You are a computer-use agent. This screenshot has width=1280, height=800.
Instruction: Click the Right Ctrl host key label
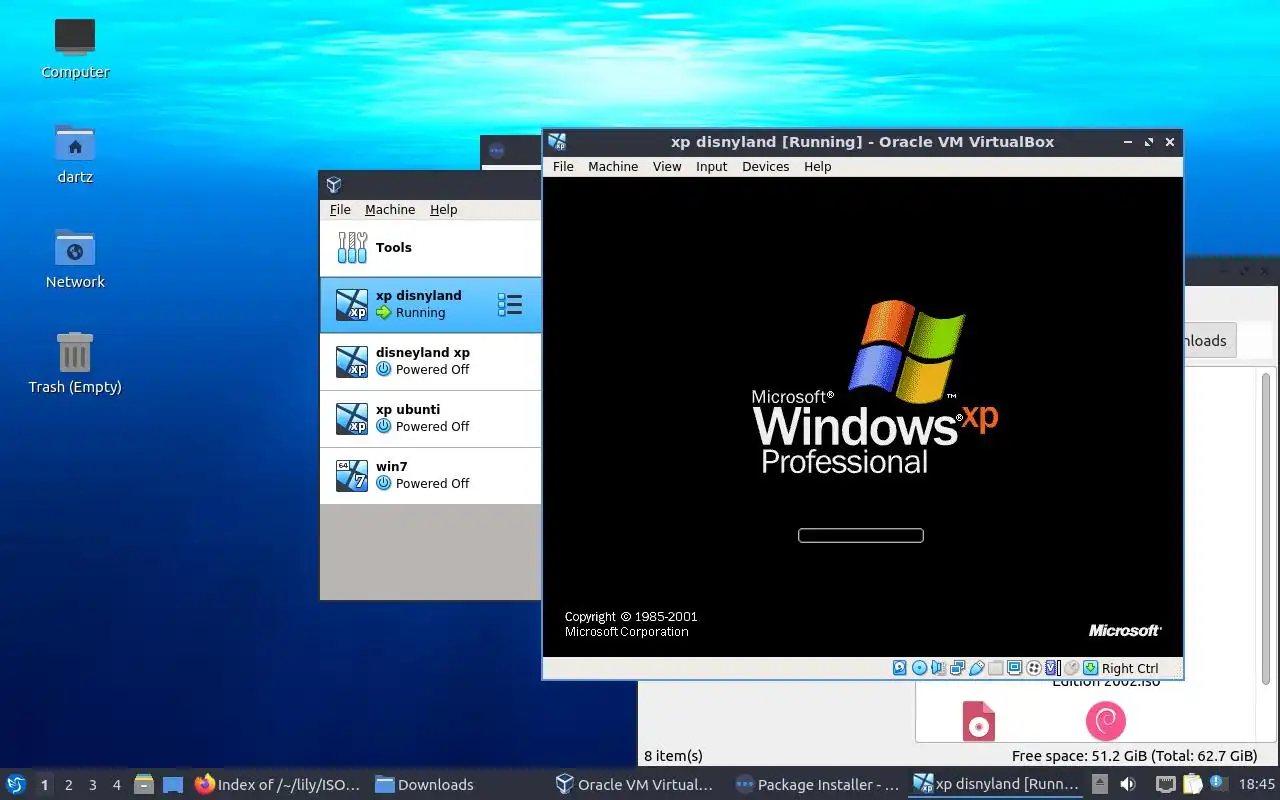click(x=1130, y=668)
